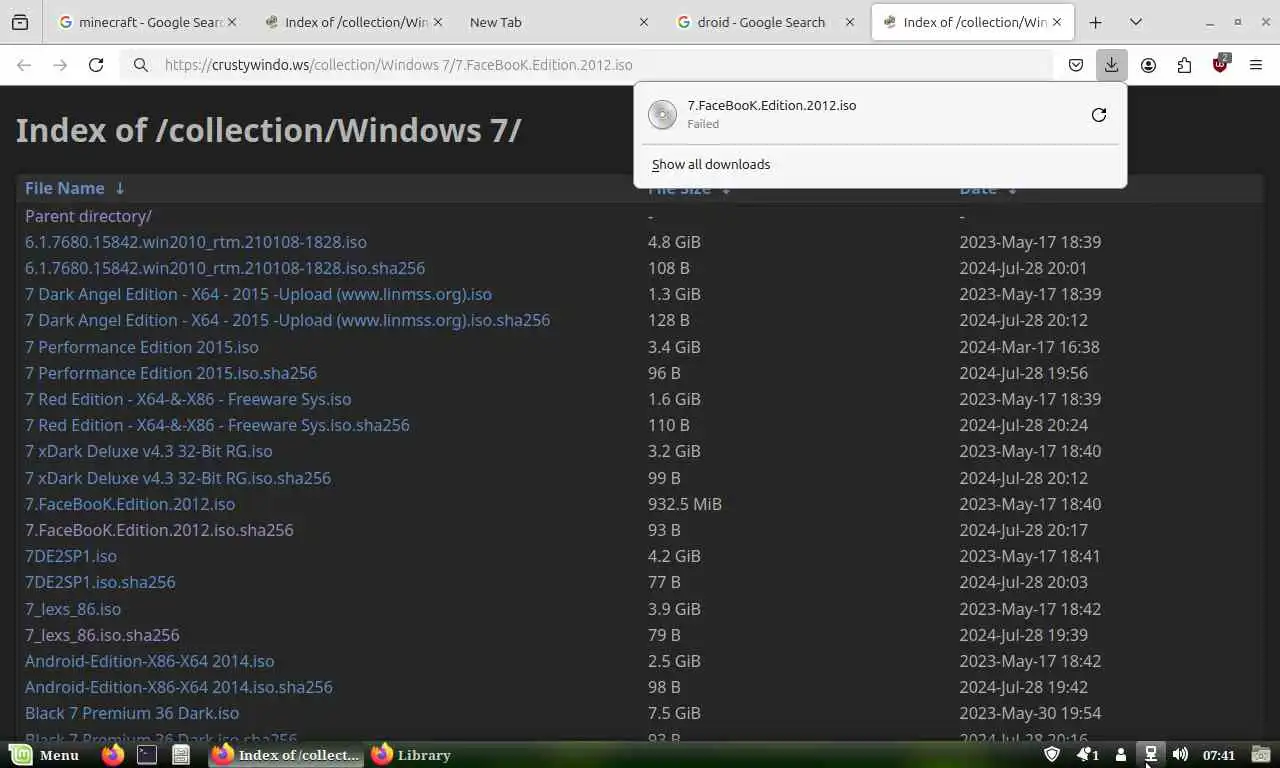Open 6.1.7680.15842.win2010_rtm.210108-1828.iso link
The height and width of the screenshot is (768, 1280).
(196, 242)
